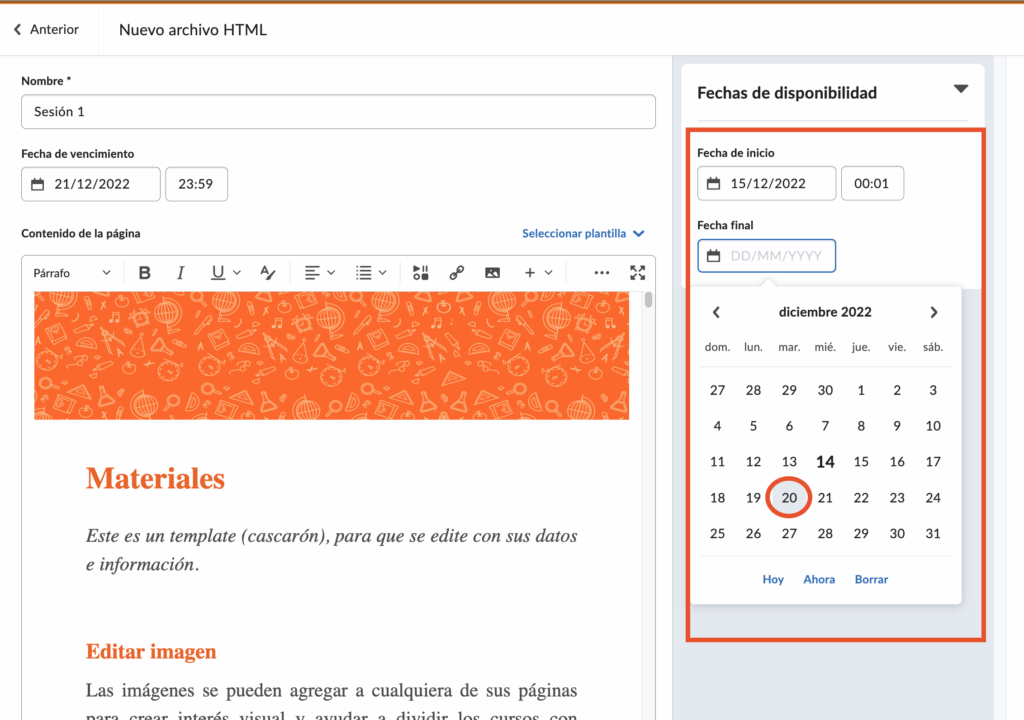Click the insert quicklink chain icon
The height and width of the screenshot is (720, 1024).
click(x=457, y=273)
